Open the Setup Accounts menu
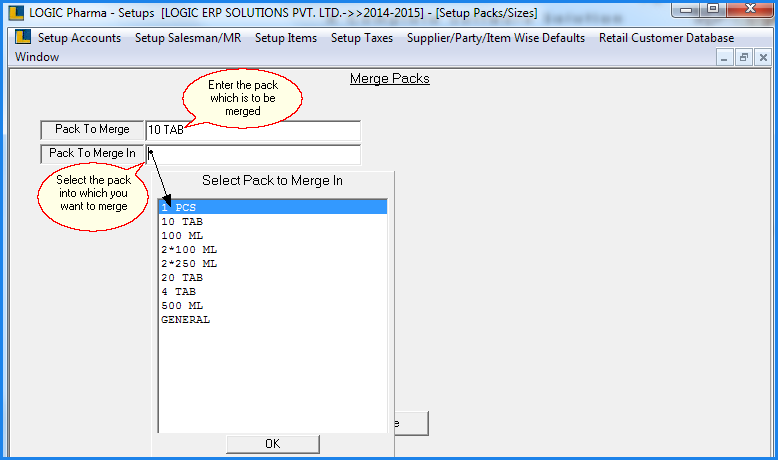Screen dimensions: 778x460 click(x=79, y=38)
